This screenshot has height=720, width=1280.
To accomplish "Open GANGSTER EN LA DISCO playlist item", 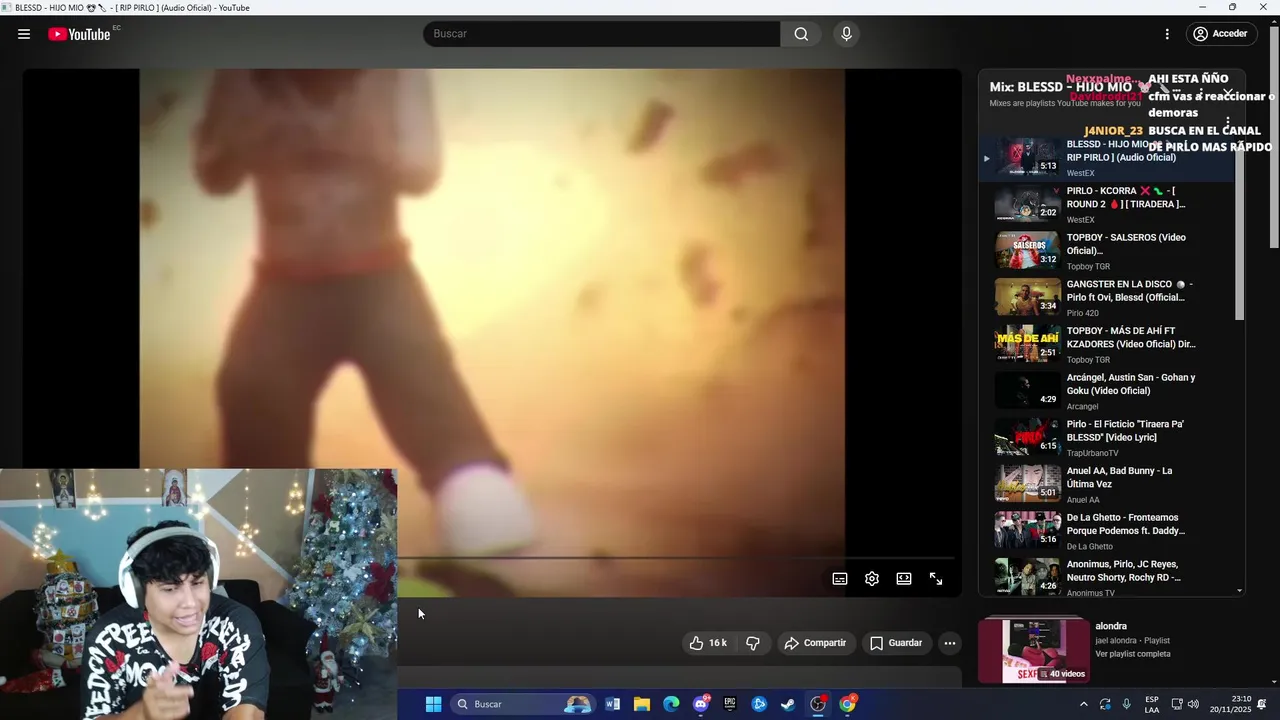I will [1105, 298].
